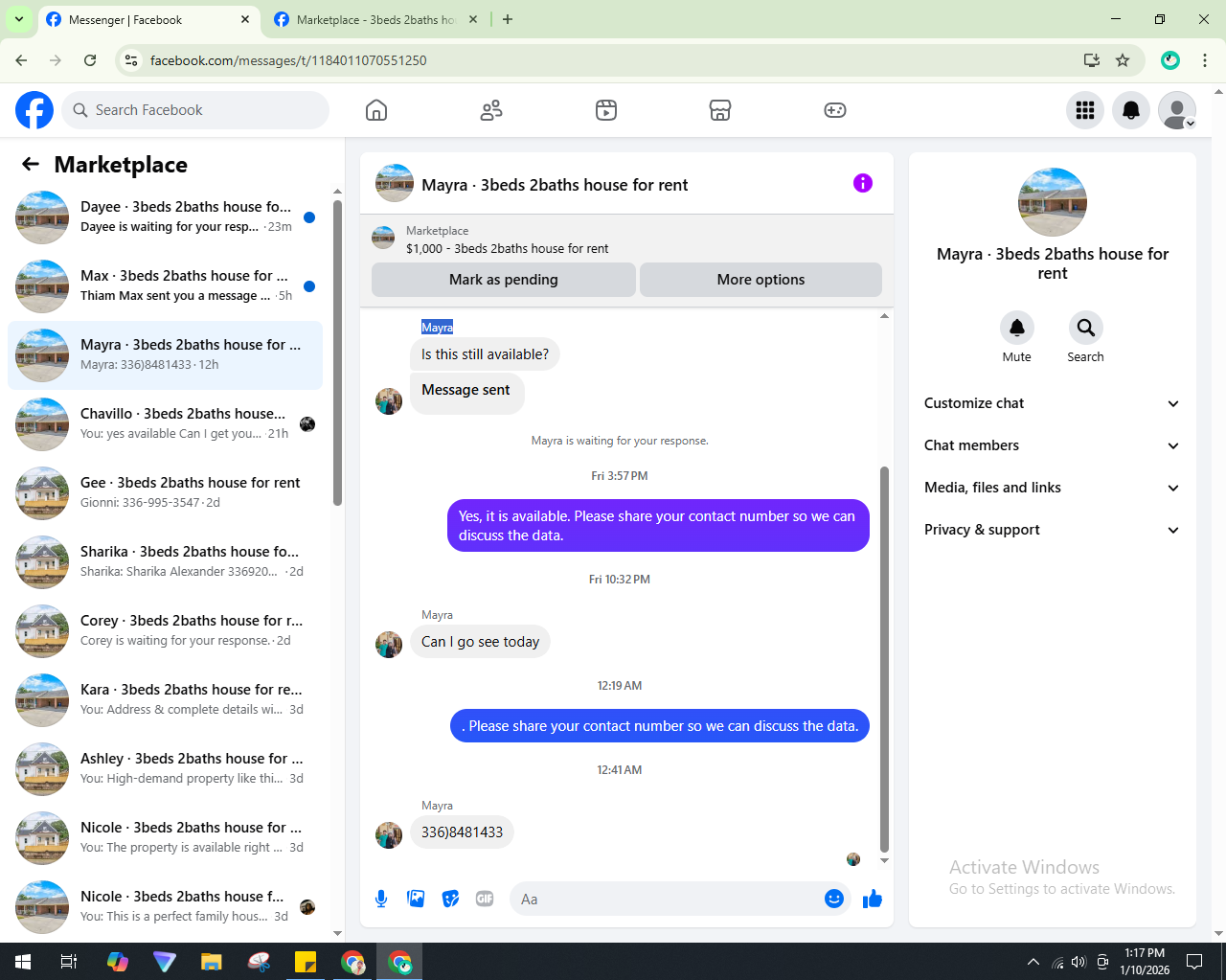Expand Privacy & support section
Screen dimensions: 1226x980
tap(1052, 530)
